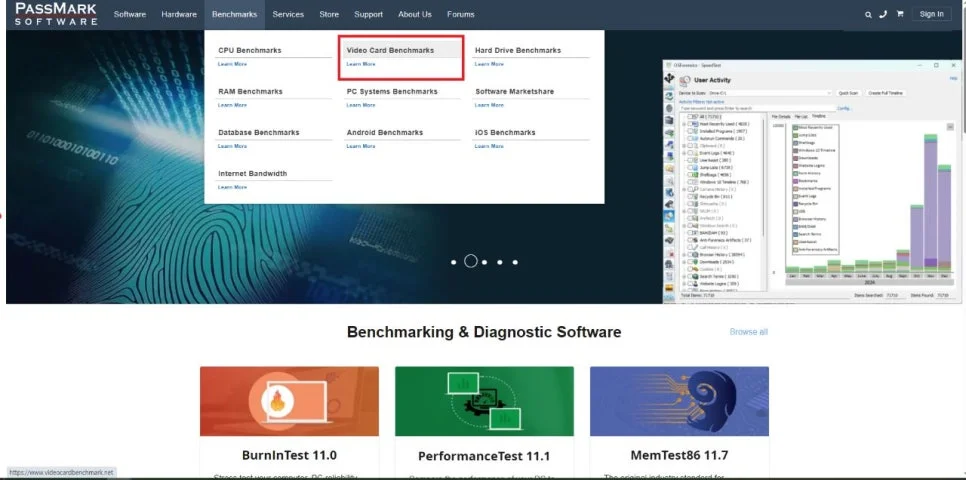This screenshot has height=480, width=966.
Task: Open the Store menu
Action: pos(329,14)
